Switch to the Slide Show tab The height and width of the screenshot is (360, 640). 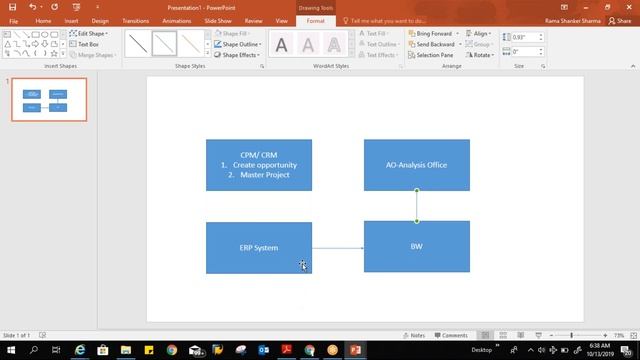[x=218, y=21]
